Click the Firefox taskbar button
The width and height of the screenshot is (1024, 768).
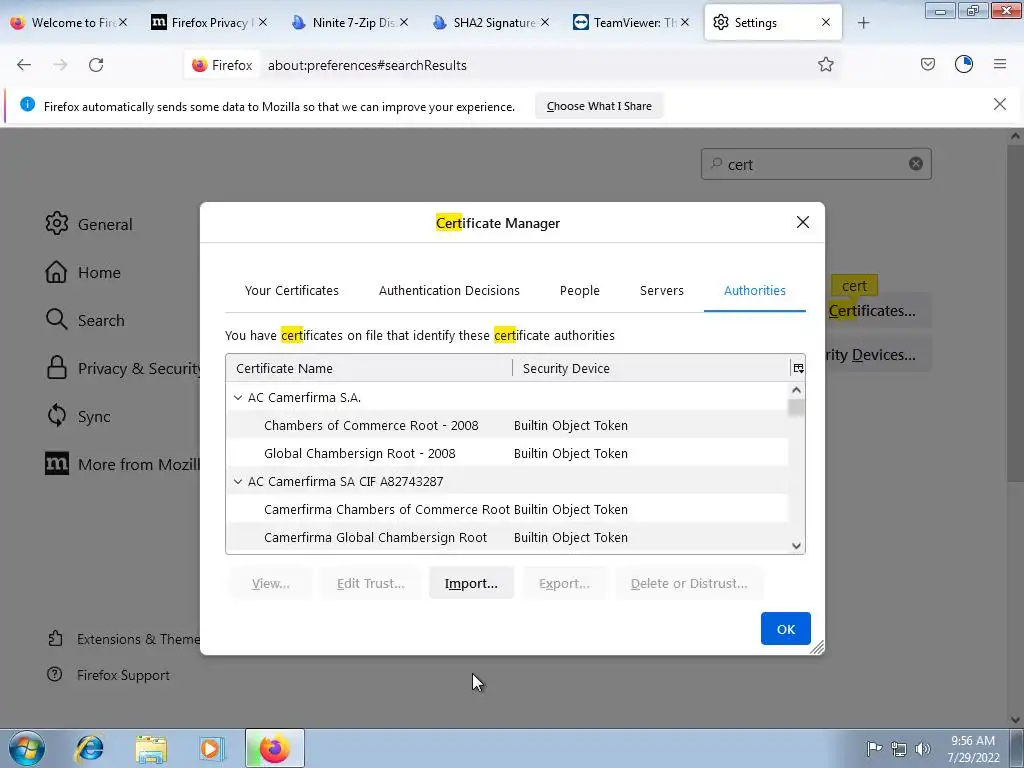pos(274,748)
